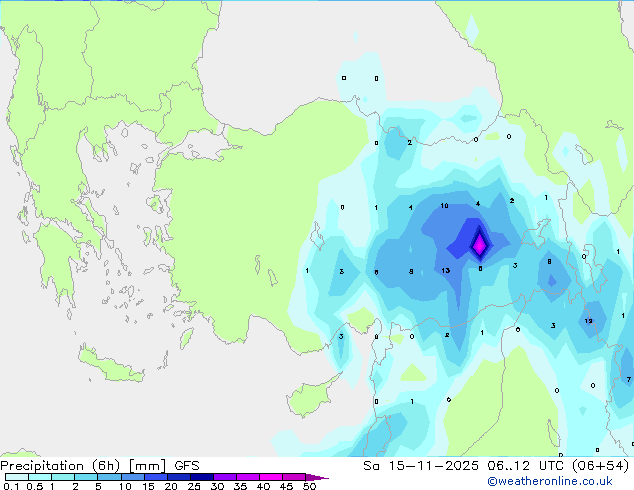Click the map value '7' at right edge
Screen dimensions: 634x490
click(628, 379)
